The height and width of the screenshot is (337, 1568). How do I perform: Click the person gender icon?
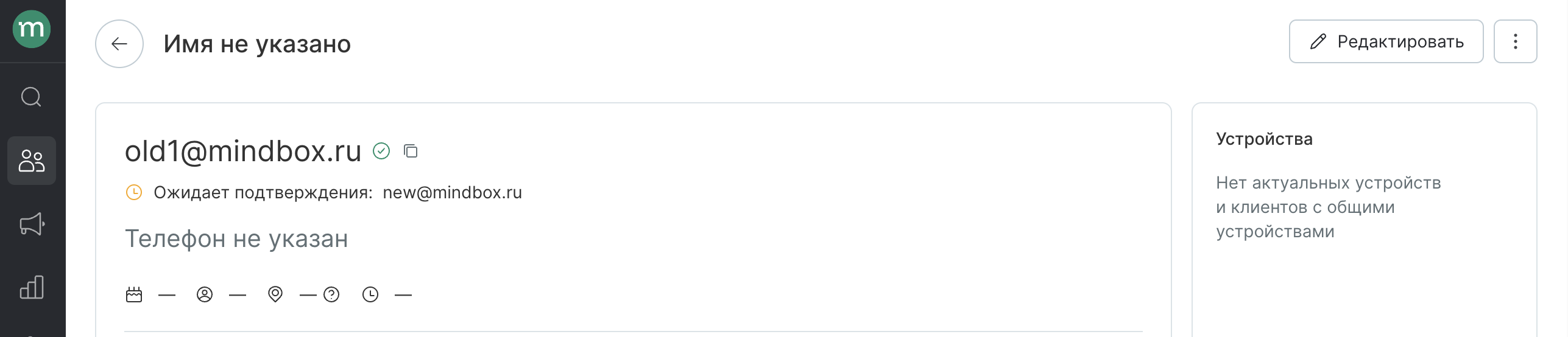click(x=205, y=294)
